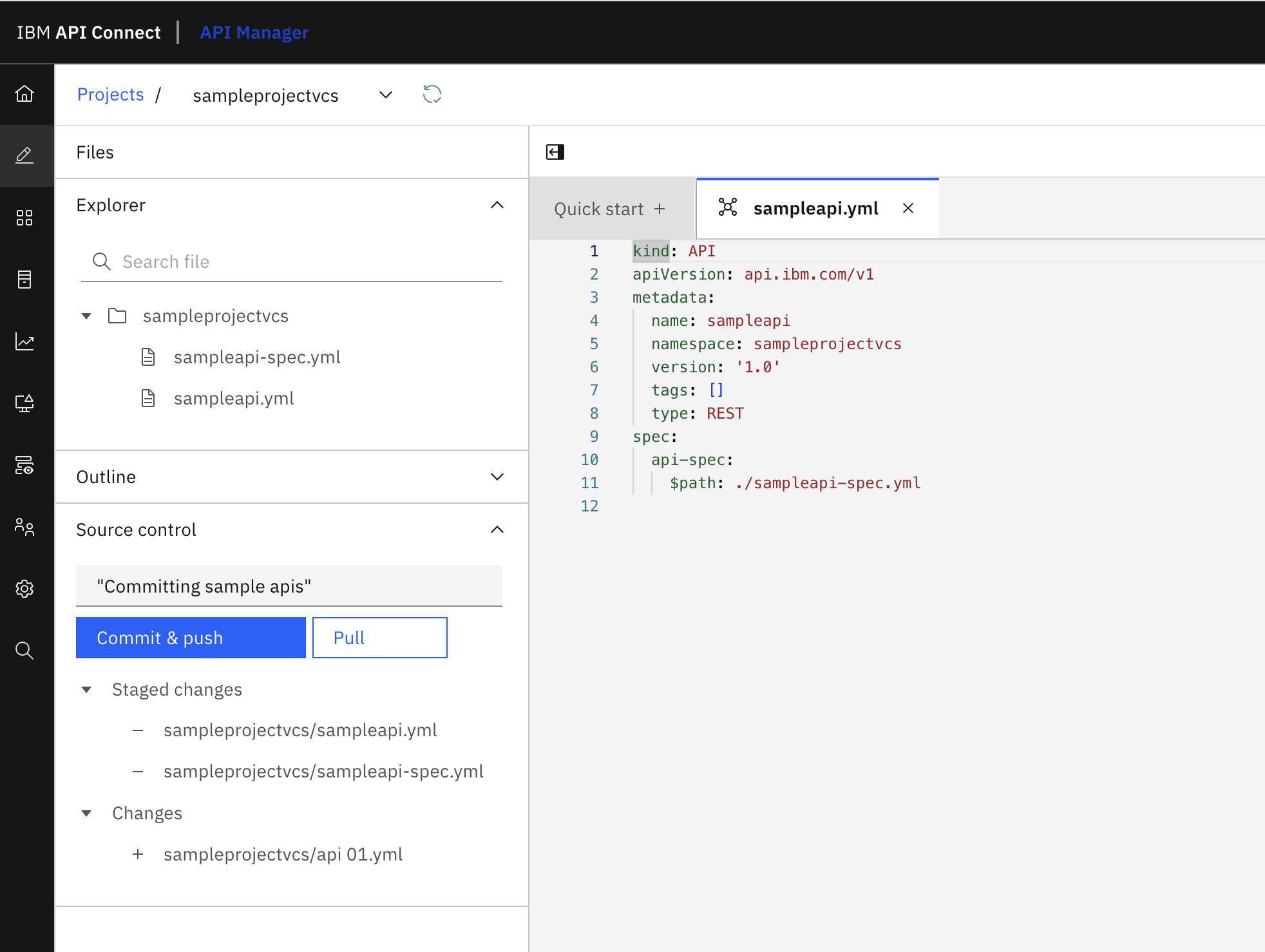Image resolution: width=1265 pixels, height=952 pixels.
Task: Open the Members icon in sidebar
Action: (x=24, y=527)
